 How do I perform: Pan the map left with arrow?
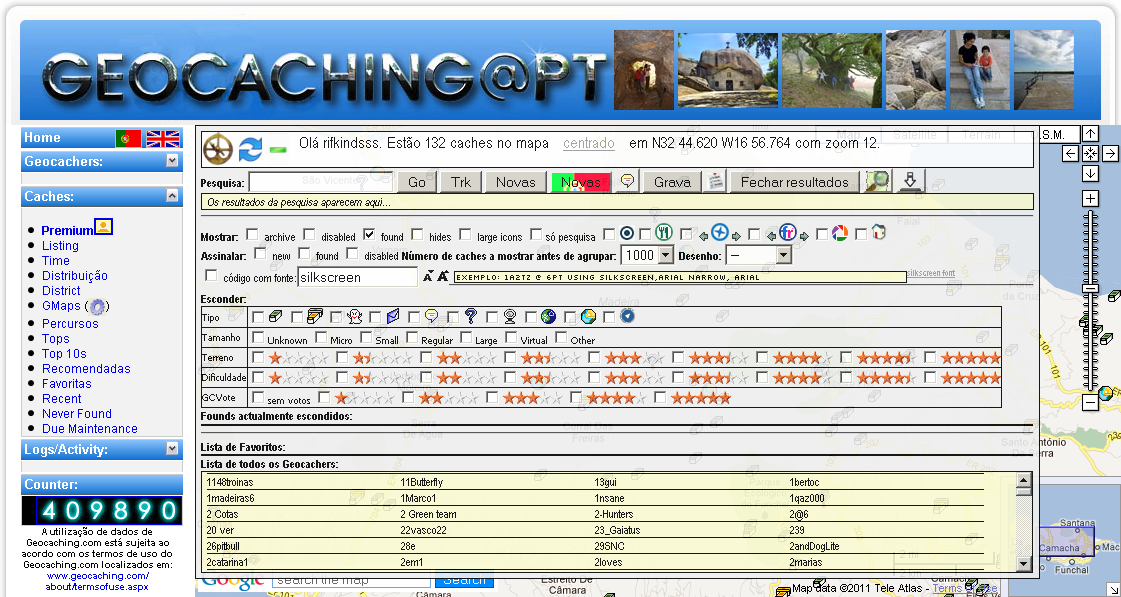pyautogui.click(x=1070, y=154)
